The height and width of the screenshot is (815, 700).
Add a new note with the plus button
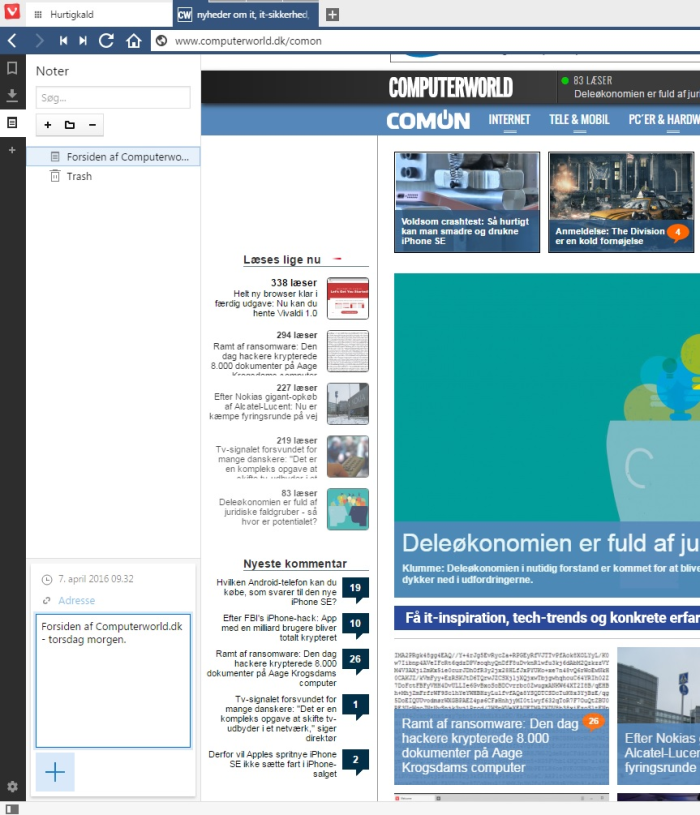48,125
